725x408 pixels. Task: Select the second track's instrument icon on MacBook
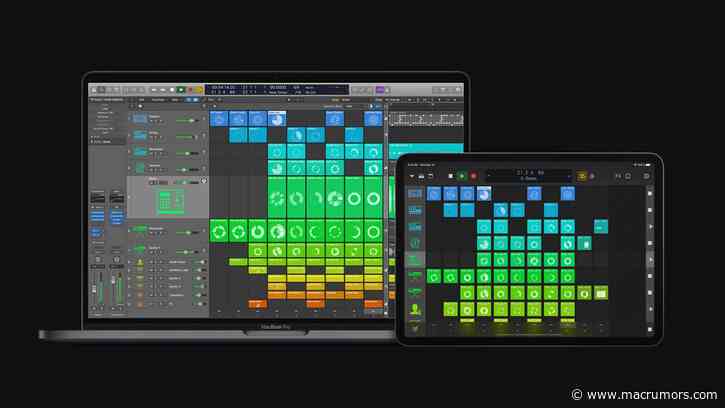(x=140, y=136)
